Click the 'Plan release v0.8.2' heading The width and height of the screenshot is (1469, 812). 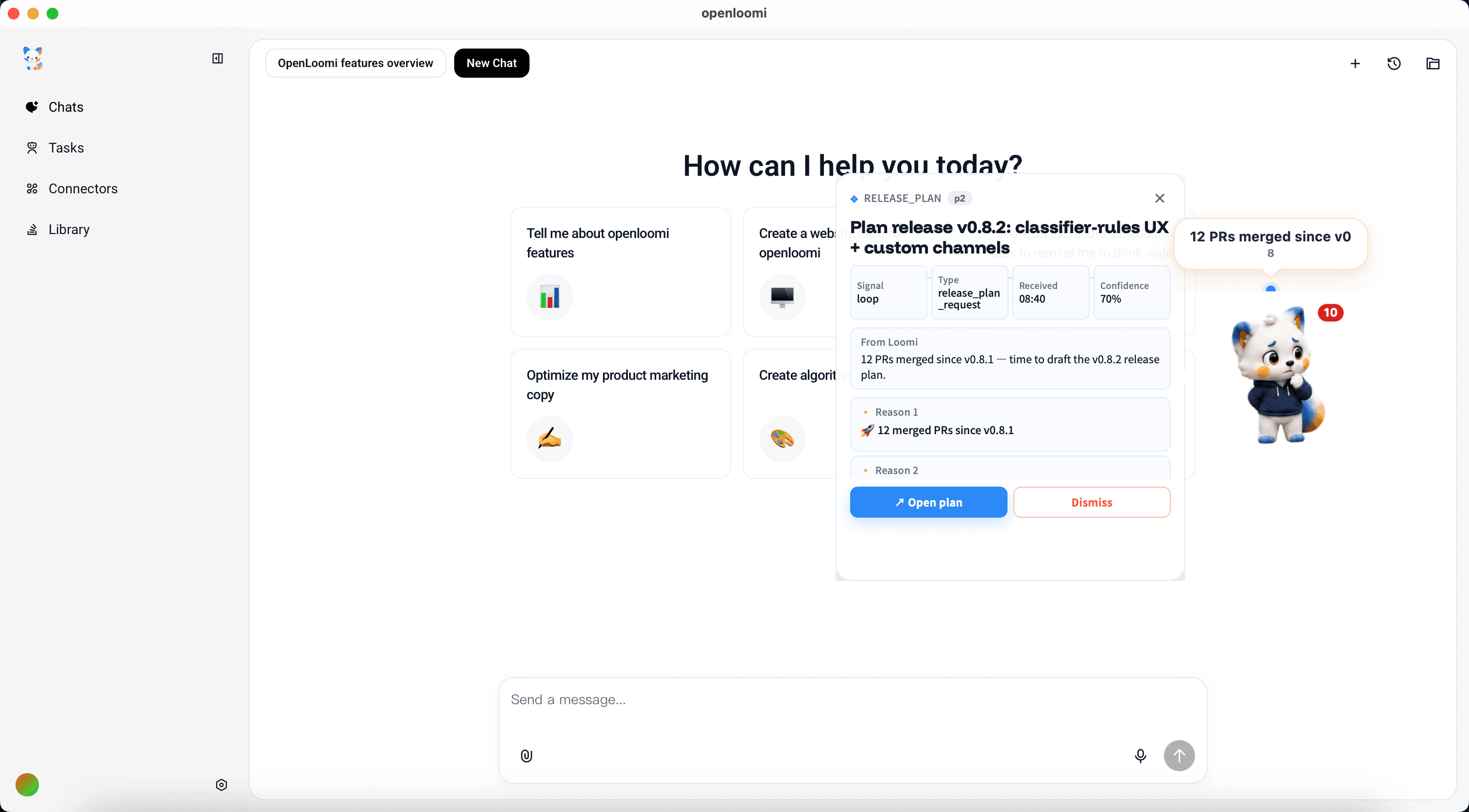pyautogui.click(x=1009, y=238)
